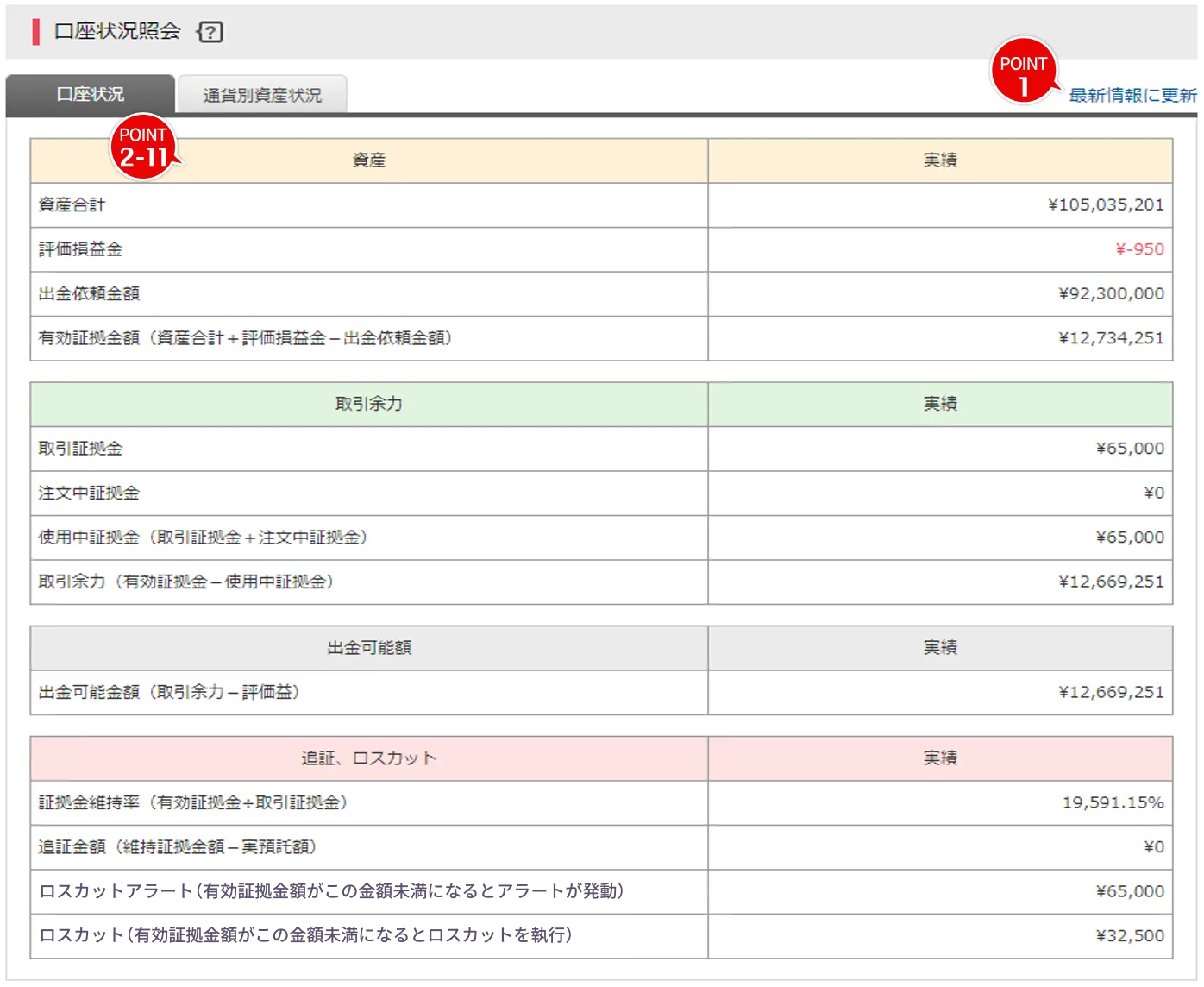
Task: Select the 追証、ロスカット section header
Action: tap(368, 758)
